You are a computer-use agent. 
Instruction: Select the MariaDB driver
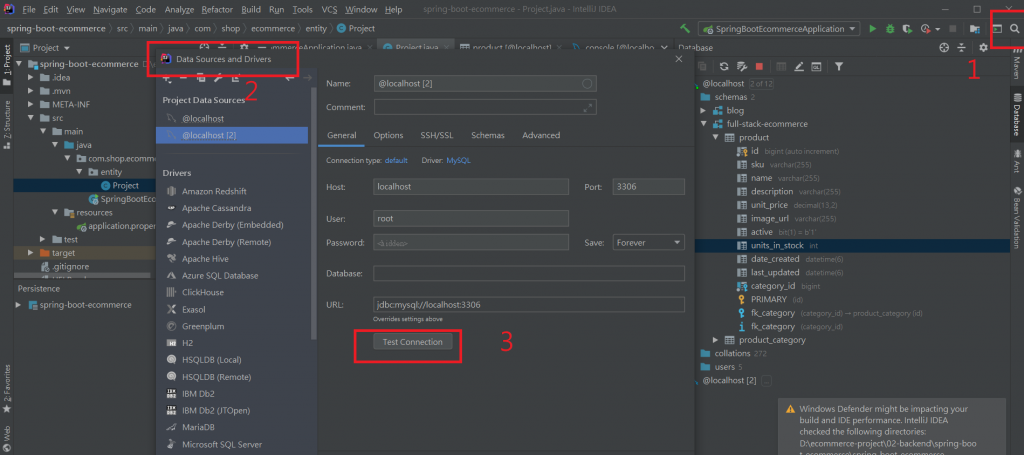(199, 428)
